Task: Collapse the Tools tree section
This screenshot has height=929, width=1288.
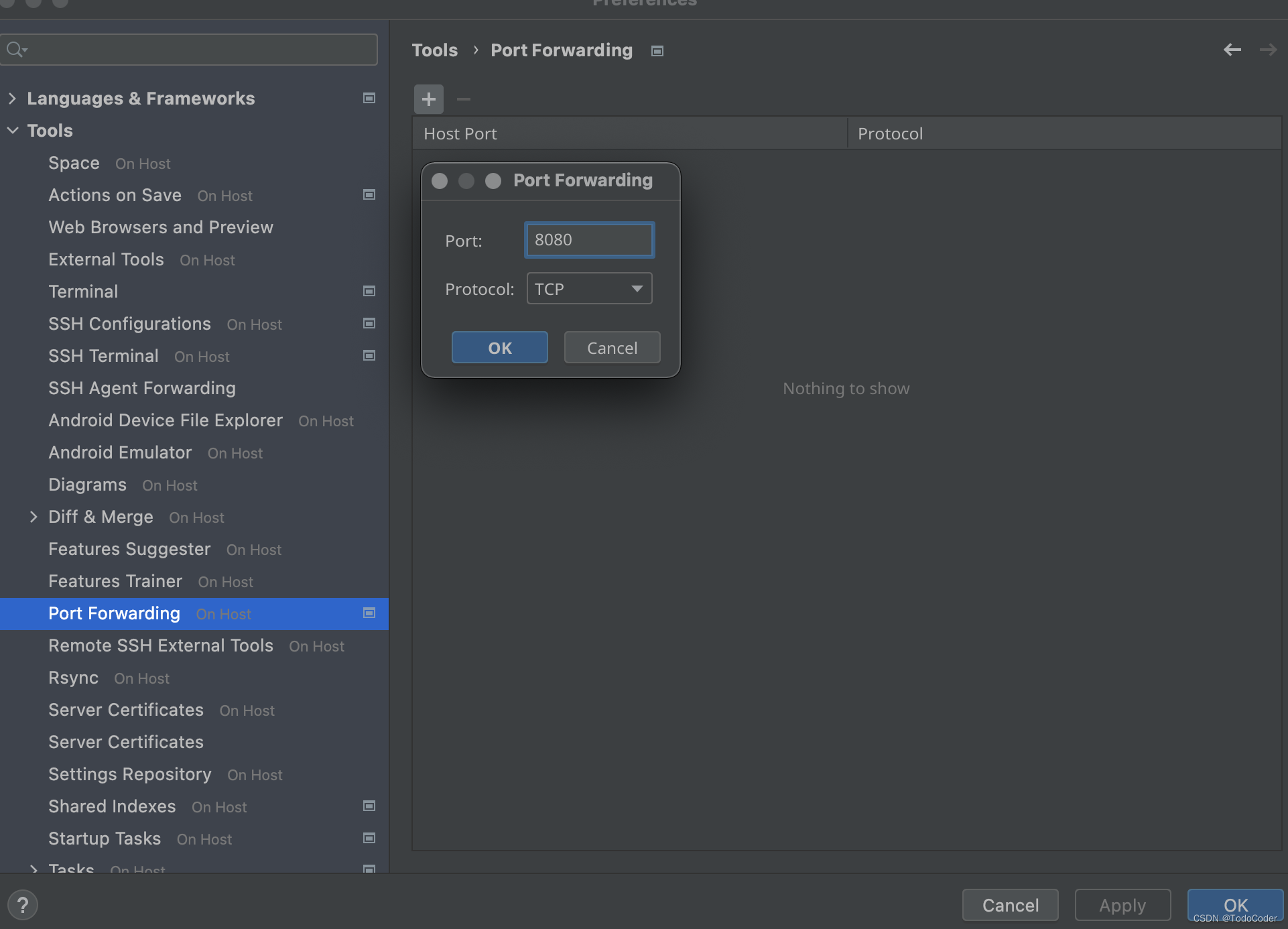Action: pos(12,131)
